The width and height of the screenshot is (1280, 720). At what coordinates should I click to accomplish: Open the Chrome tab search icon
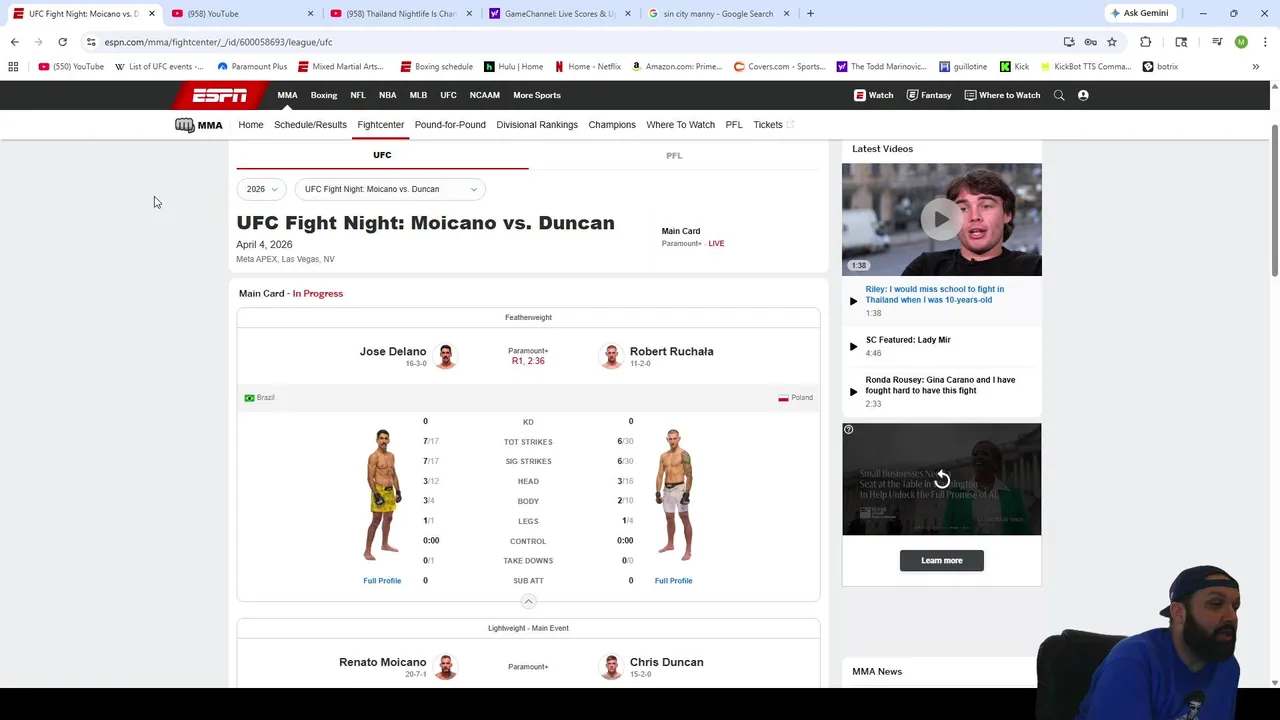(x=1181, y=42)
